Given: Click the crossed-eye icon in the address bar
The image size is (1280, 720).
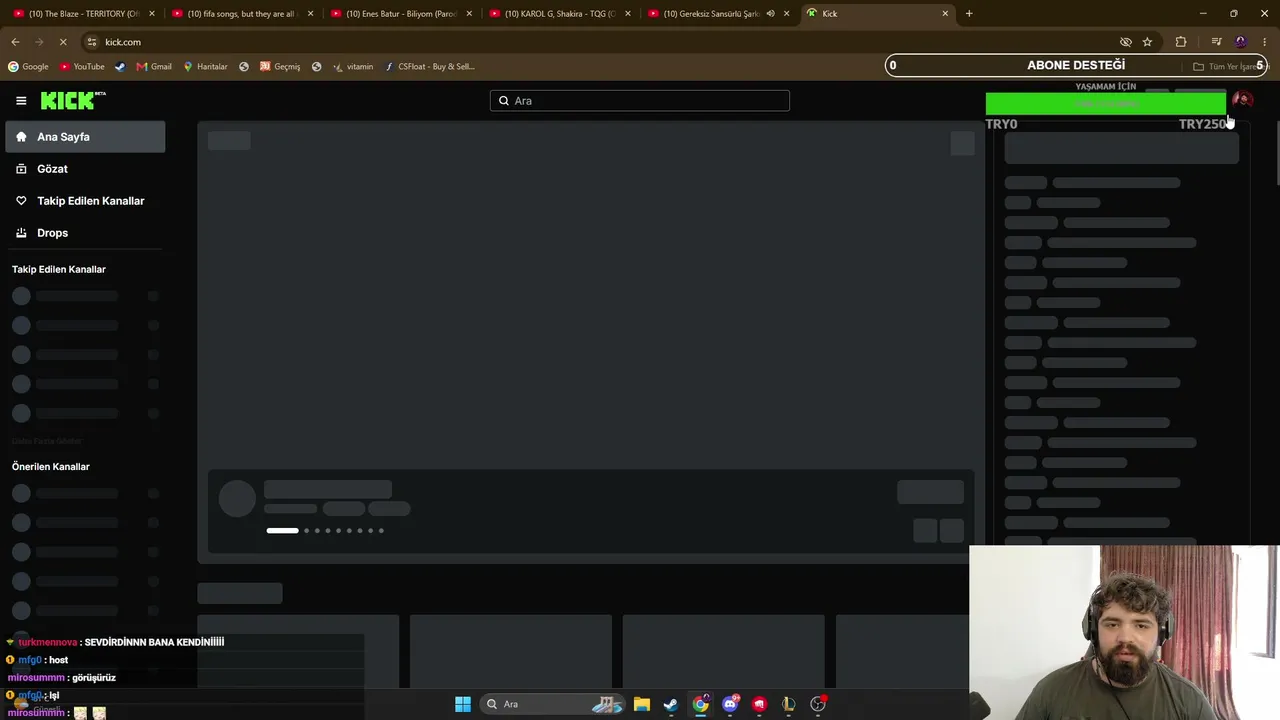Looking at the screenshot, I should pyautogui.click(x=1125, y=42).
